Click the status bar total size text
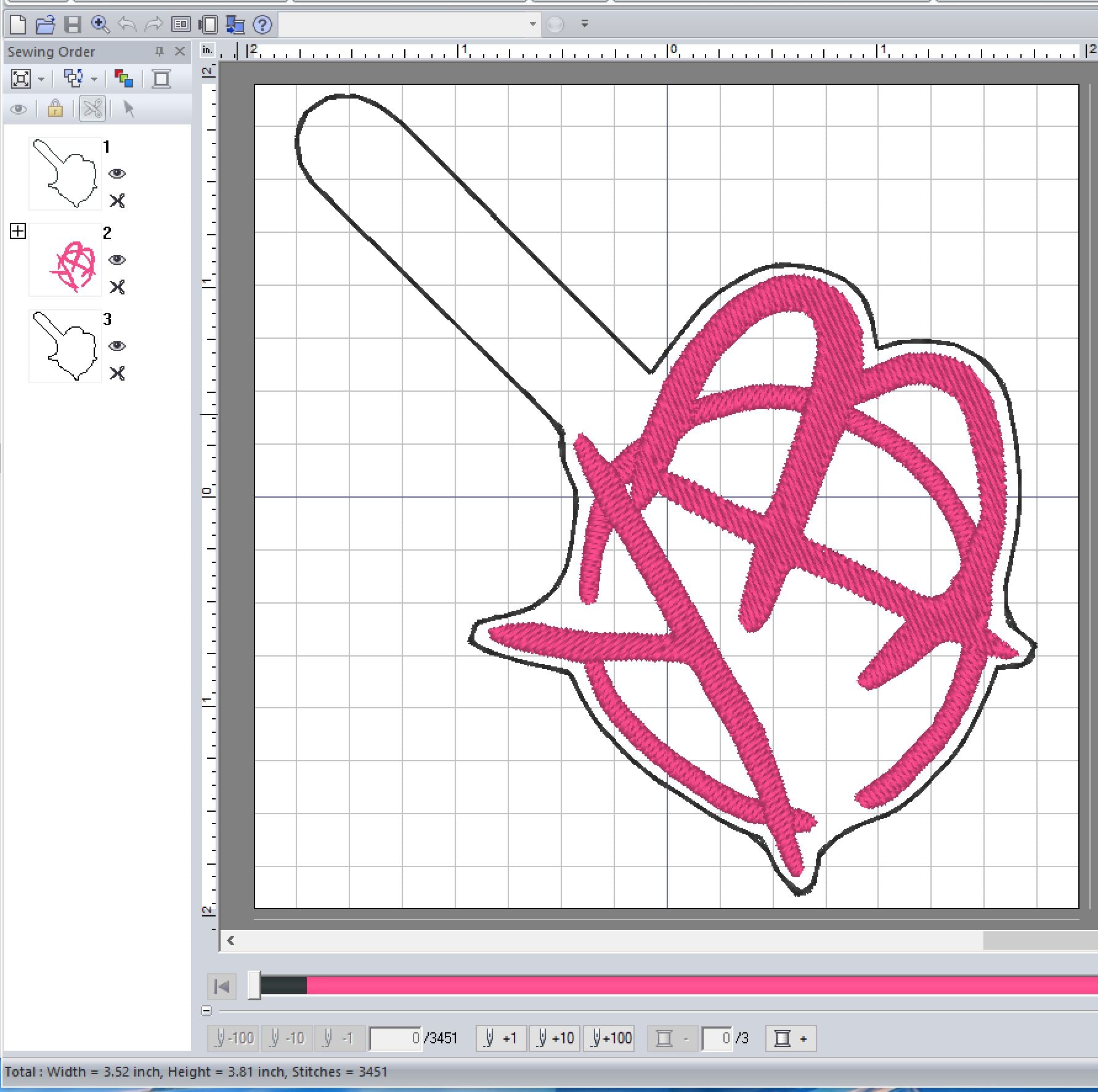 click(196, 1072)
